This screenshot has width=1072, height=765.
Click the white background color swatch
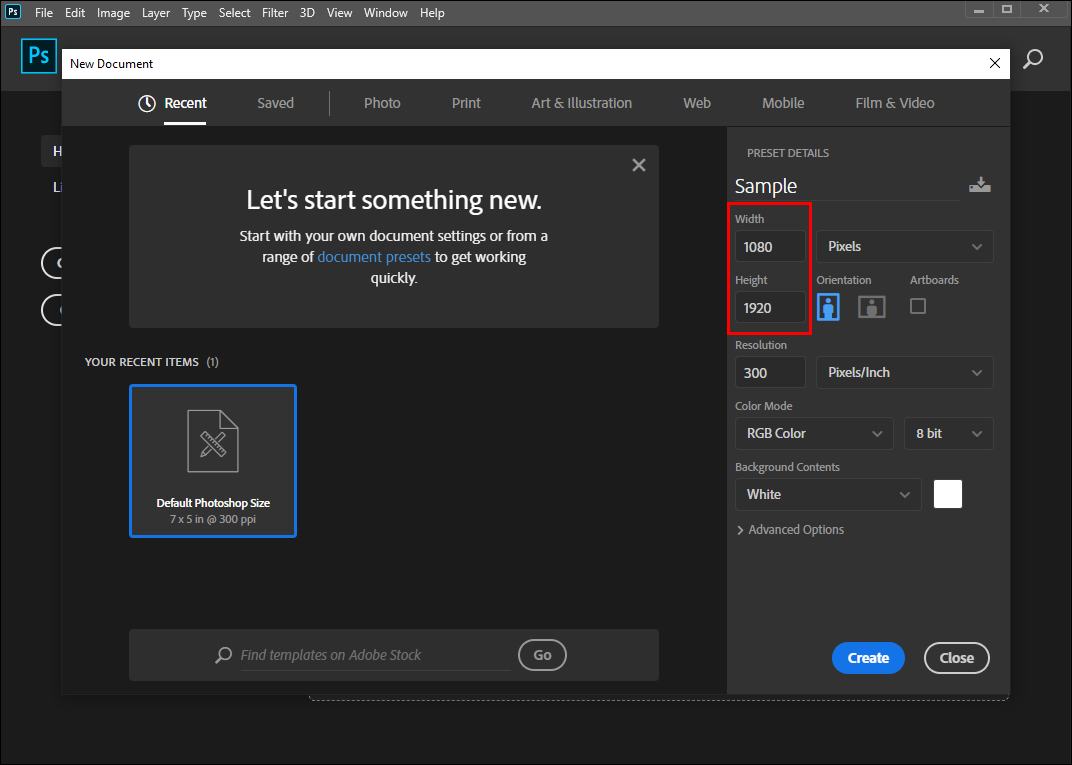(x=948, y=494)
